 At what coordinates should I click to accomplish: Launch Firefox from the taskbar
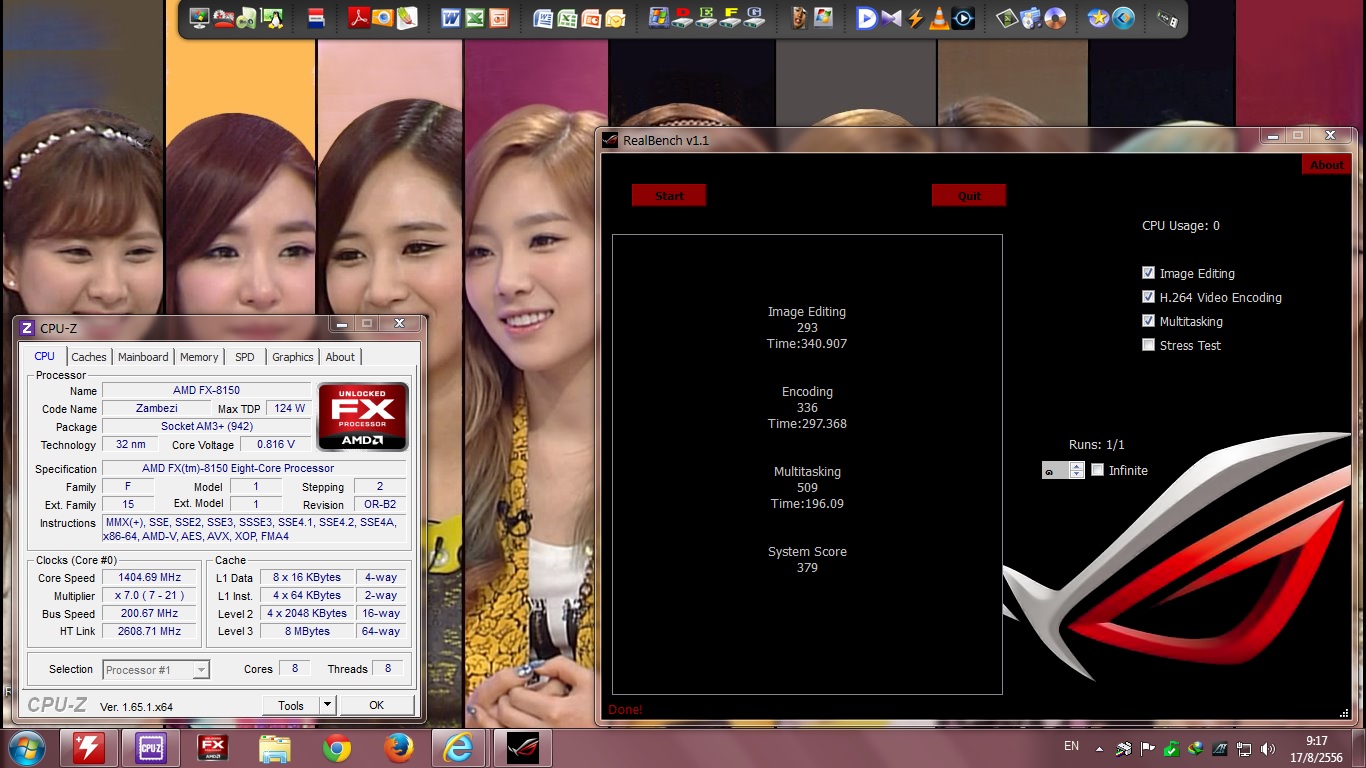pos(399,748)
